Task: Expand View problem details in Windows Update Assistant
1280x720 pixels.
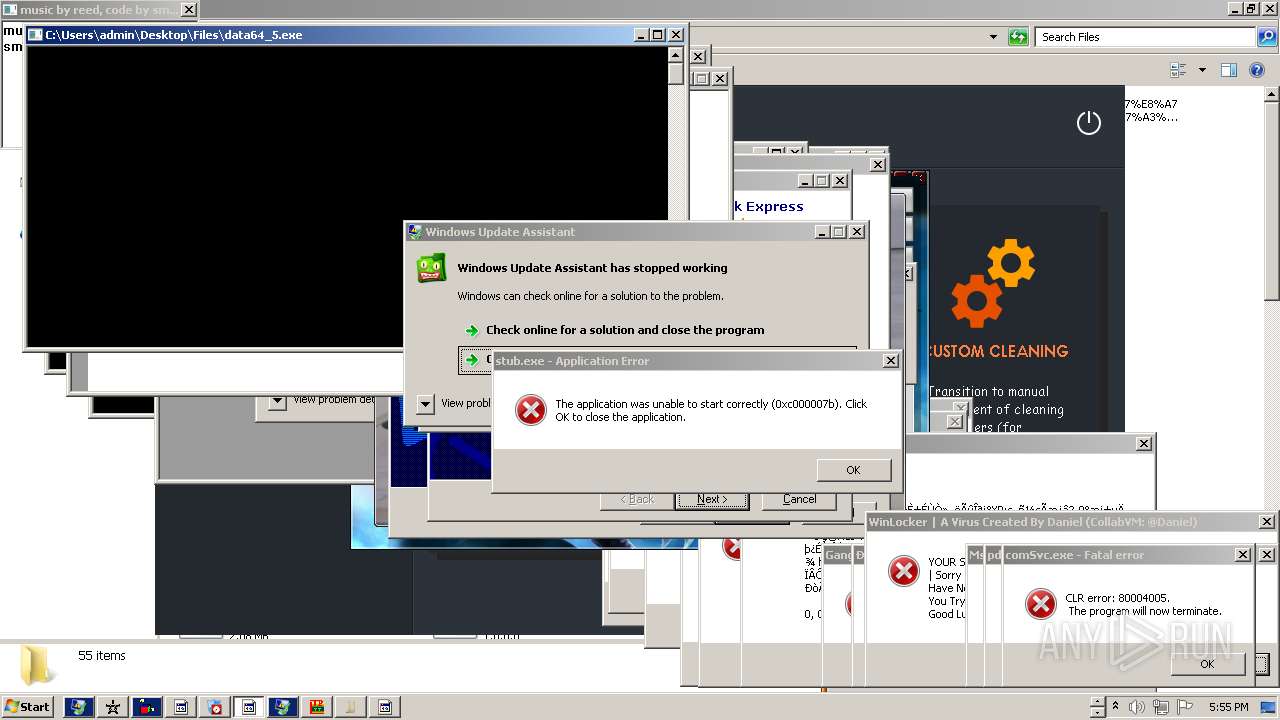Action: [426, 404]
